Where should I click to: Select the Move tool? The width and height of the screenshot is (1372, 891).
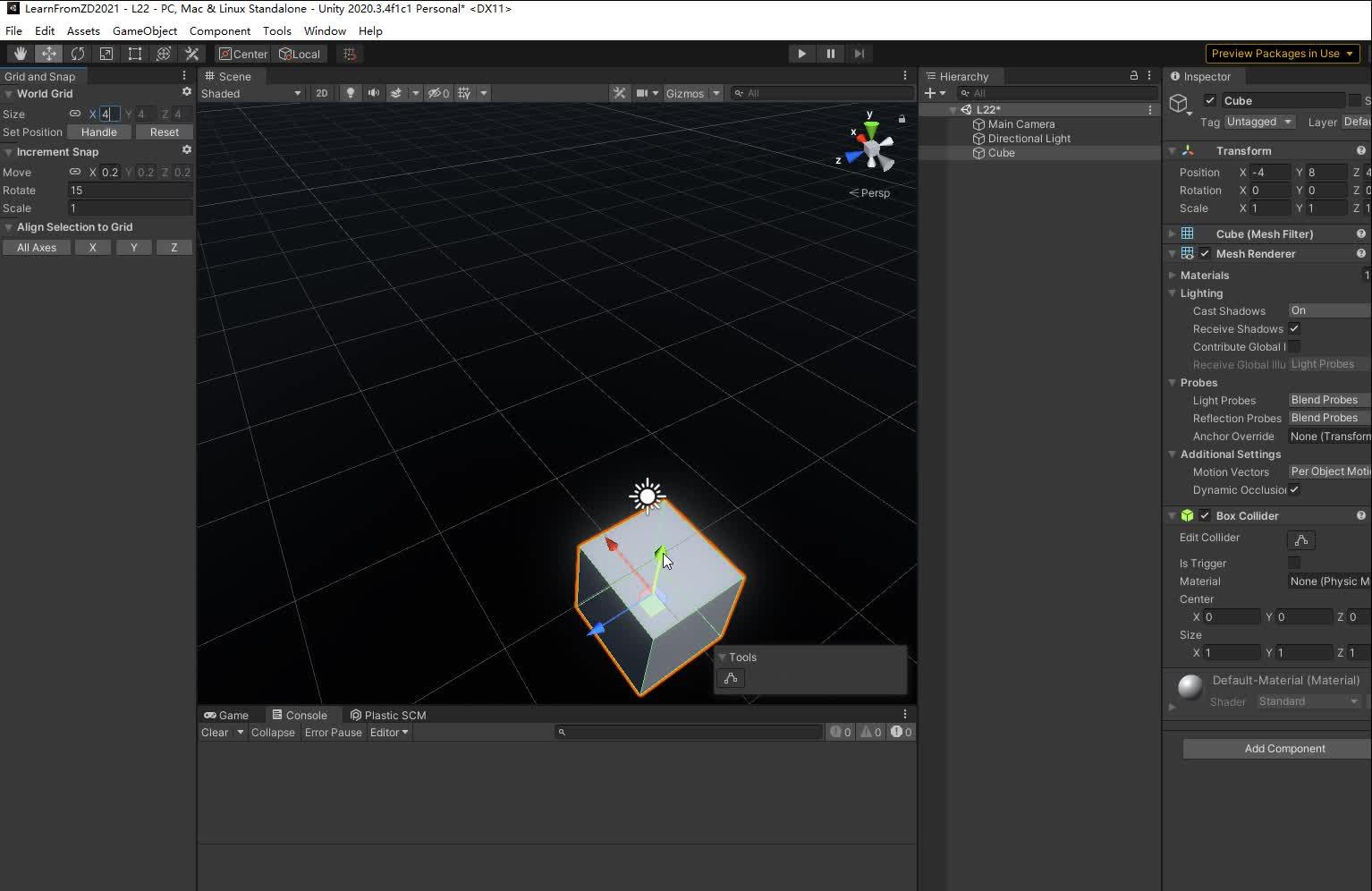click(48, 54)
